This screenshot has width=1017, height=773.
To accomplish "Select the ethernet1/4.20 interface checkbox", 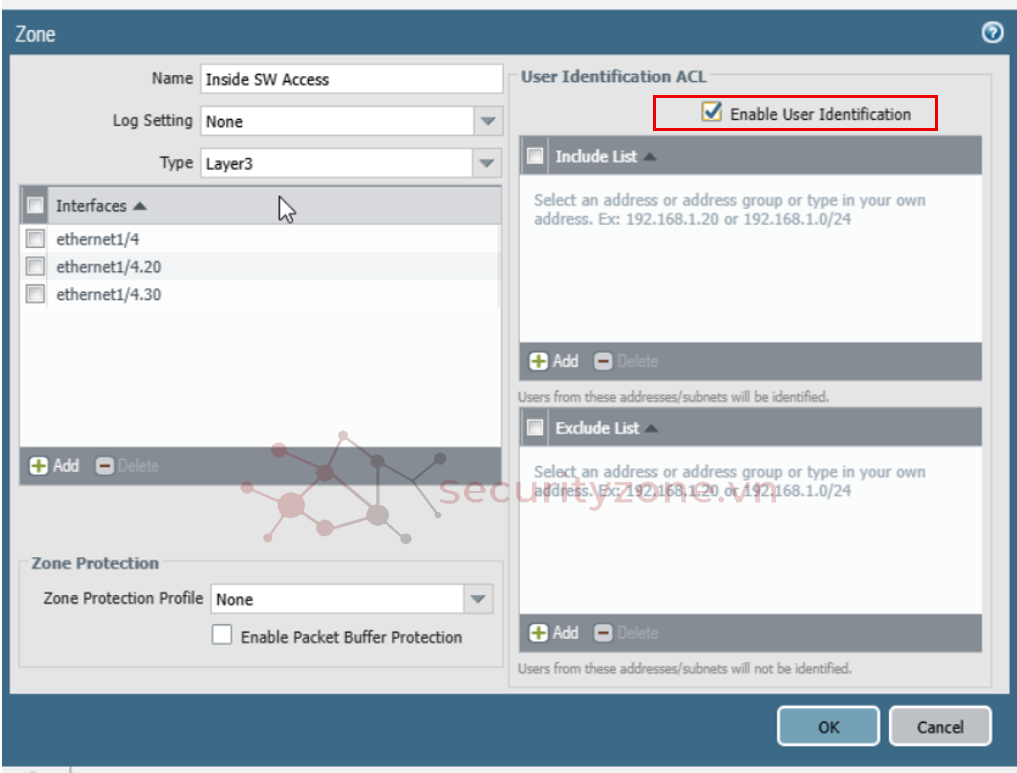I will tap(36, 267).
